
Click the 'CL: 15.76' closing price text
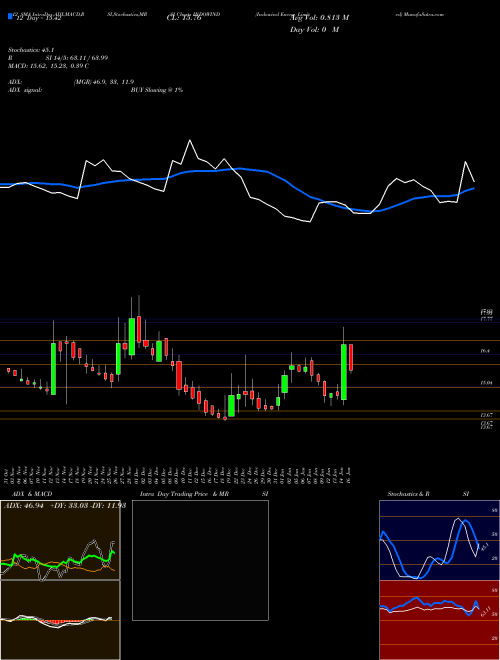(185, 18)
